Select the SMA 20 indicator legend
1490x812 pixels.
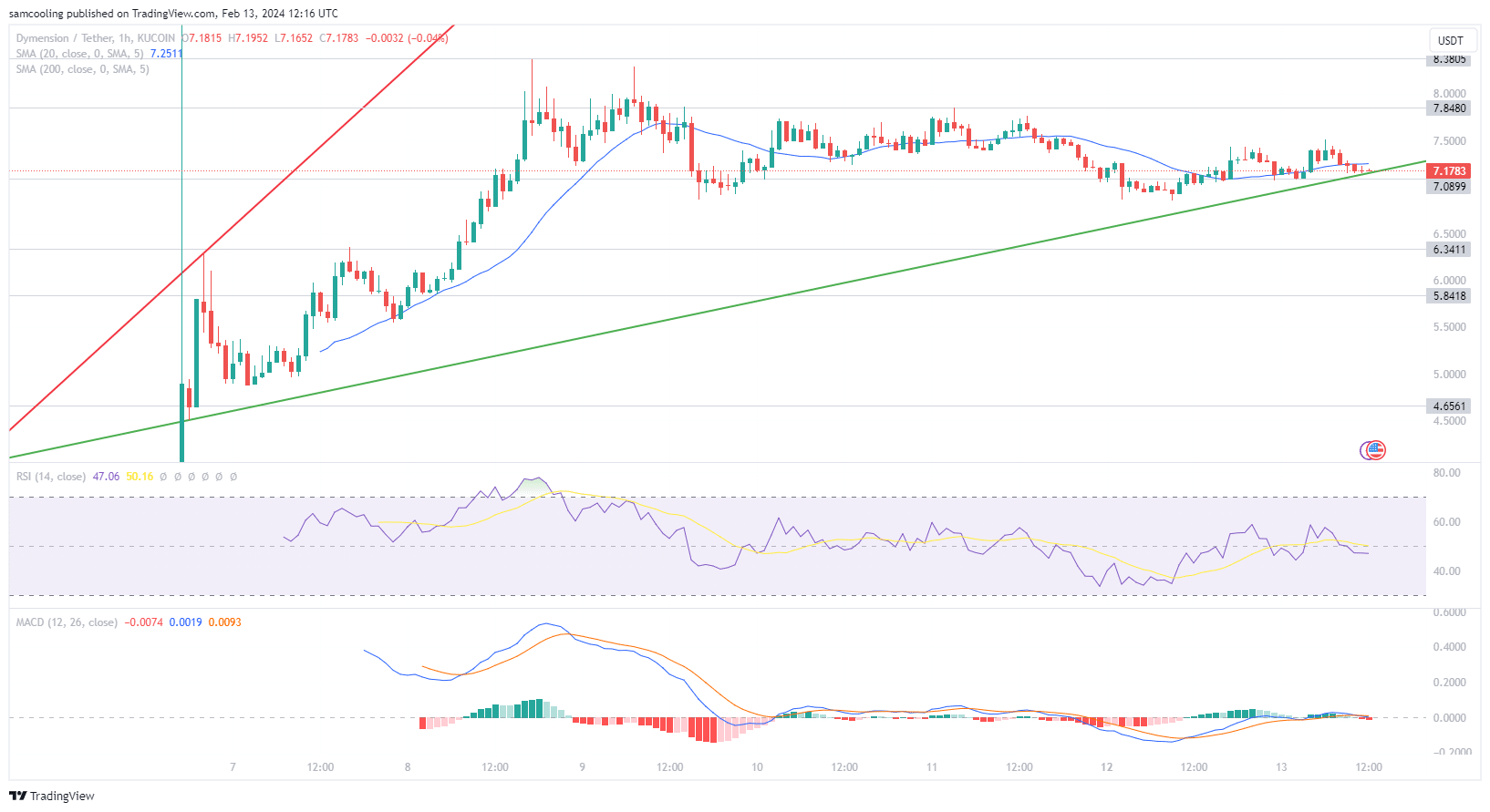click(79, 54)
